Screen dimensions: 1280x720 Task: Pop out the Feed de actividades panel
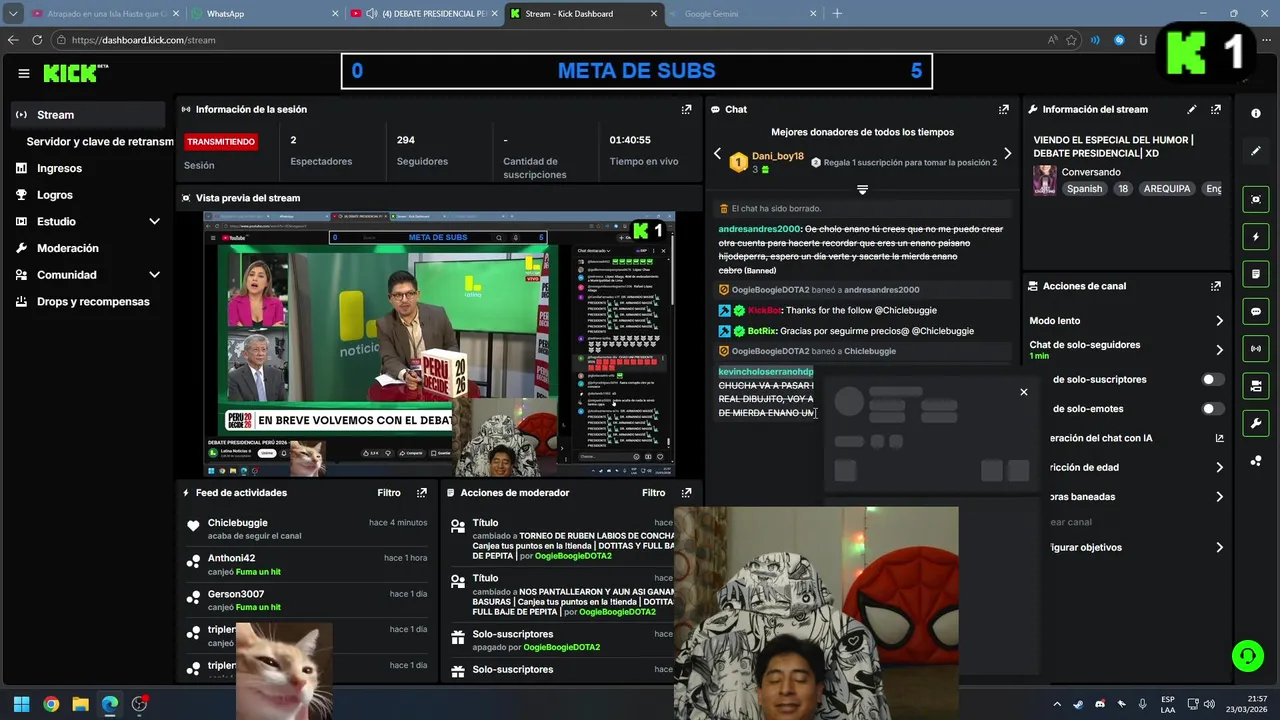click(422, 493)
